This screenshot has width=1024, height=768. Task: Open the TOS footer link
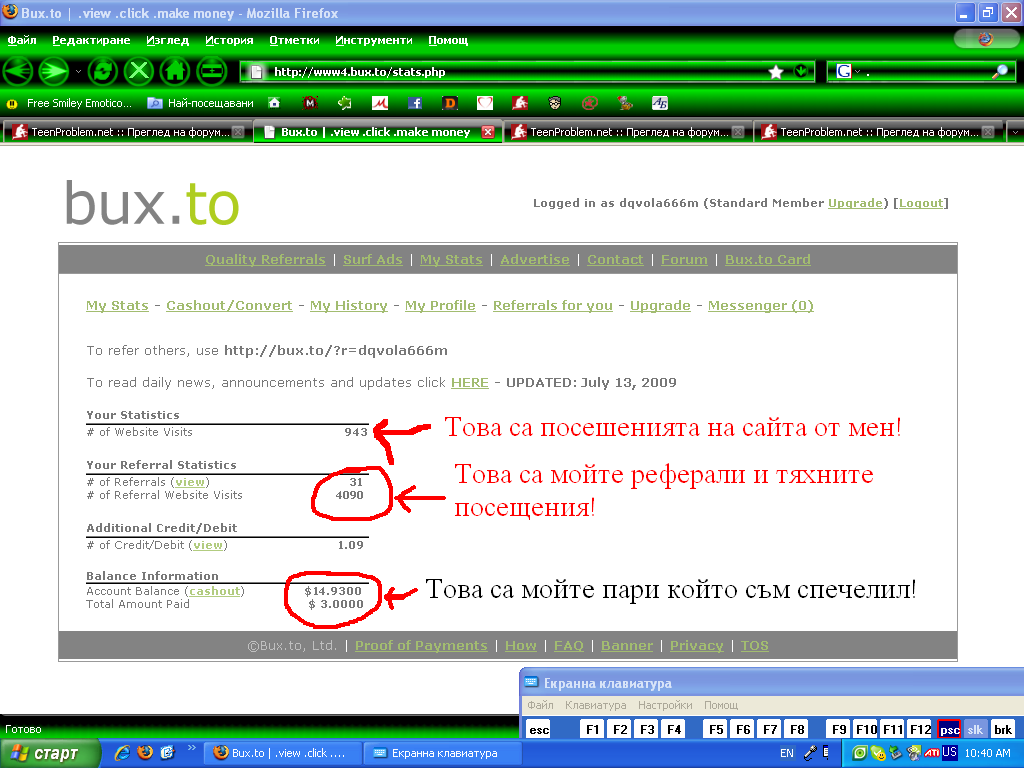coord(754,645)
